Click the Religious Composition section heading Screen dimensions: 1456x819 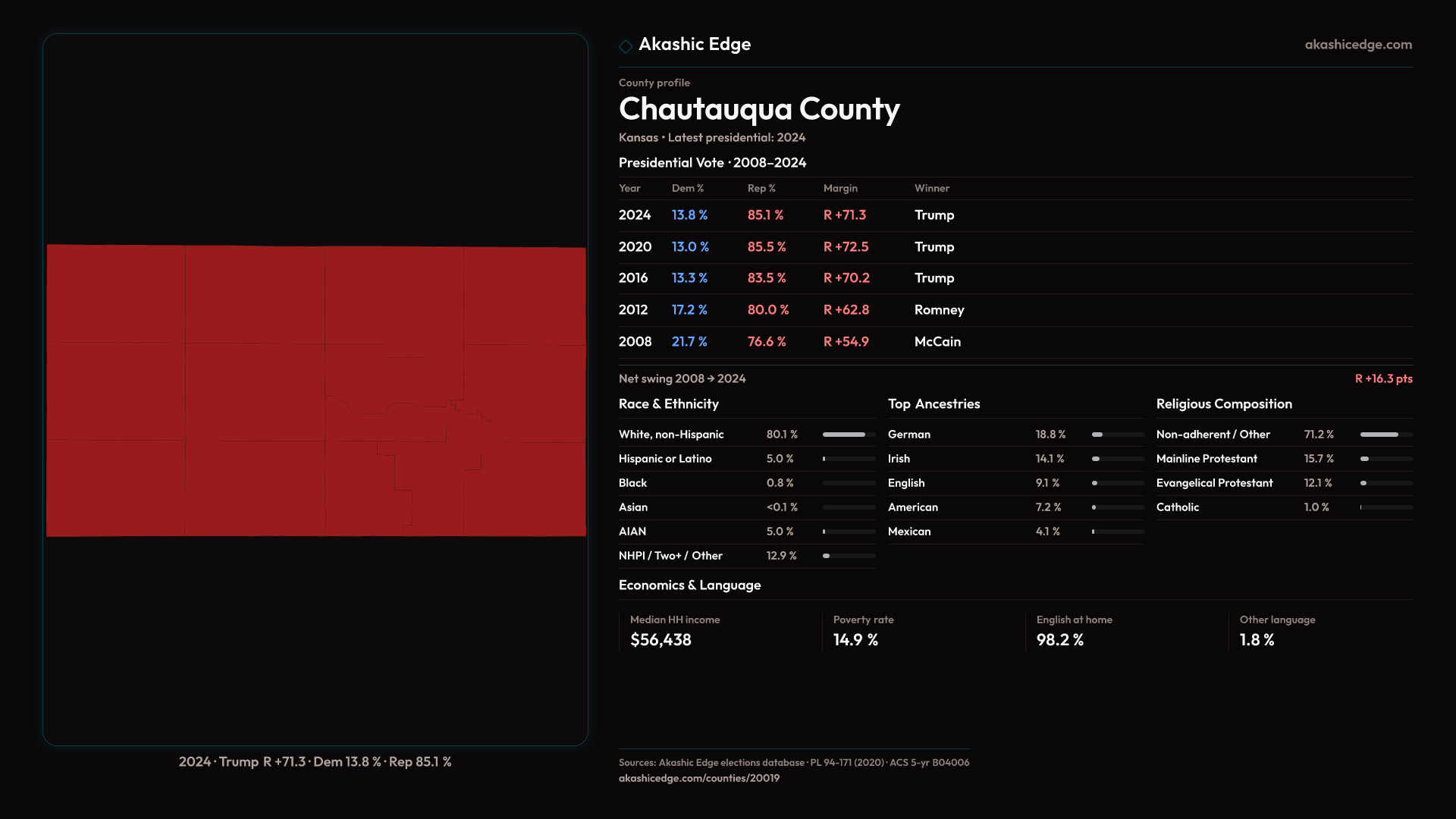pos(1223,404)
